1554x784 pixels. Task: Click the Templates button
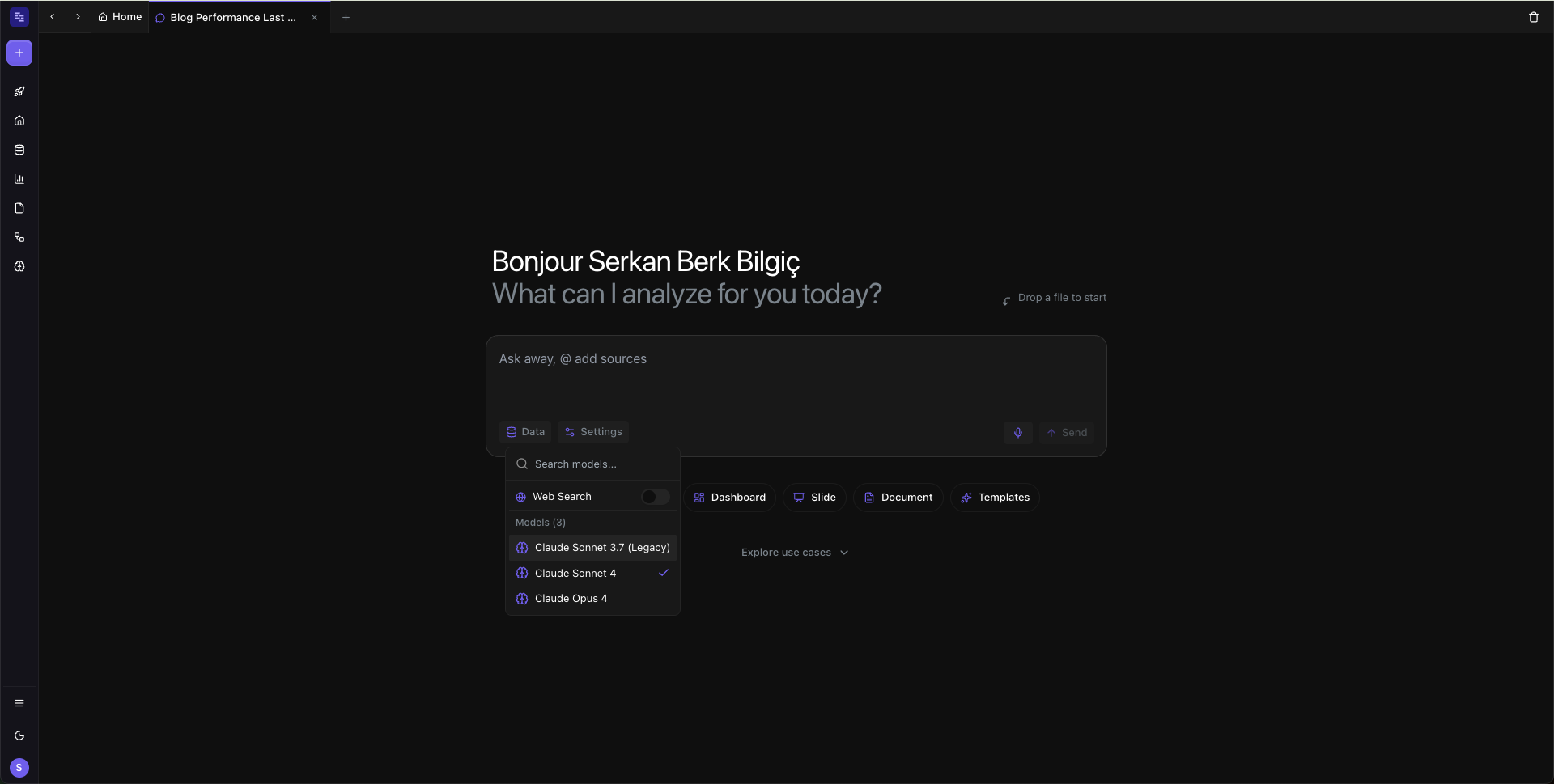(995, 498)
